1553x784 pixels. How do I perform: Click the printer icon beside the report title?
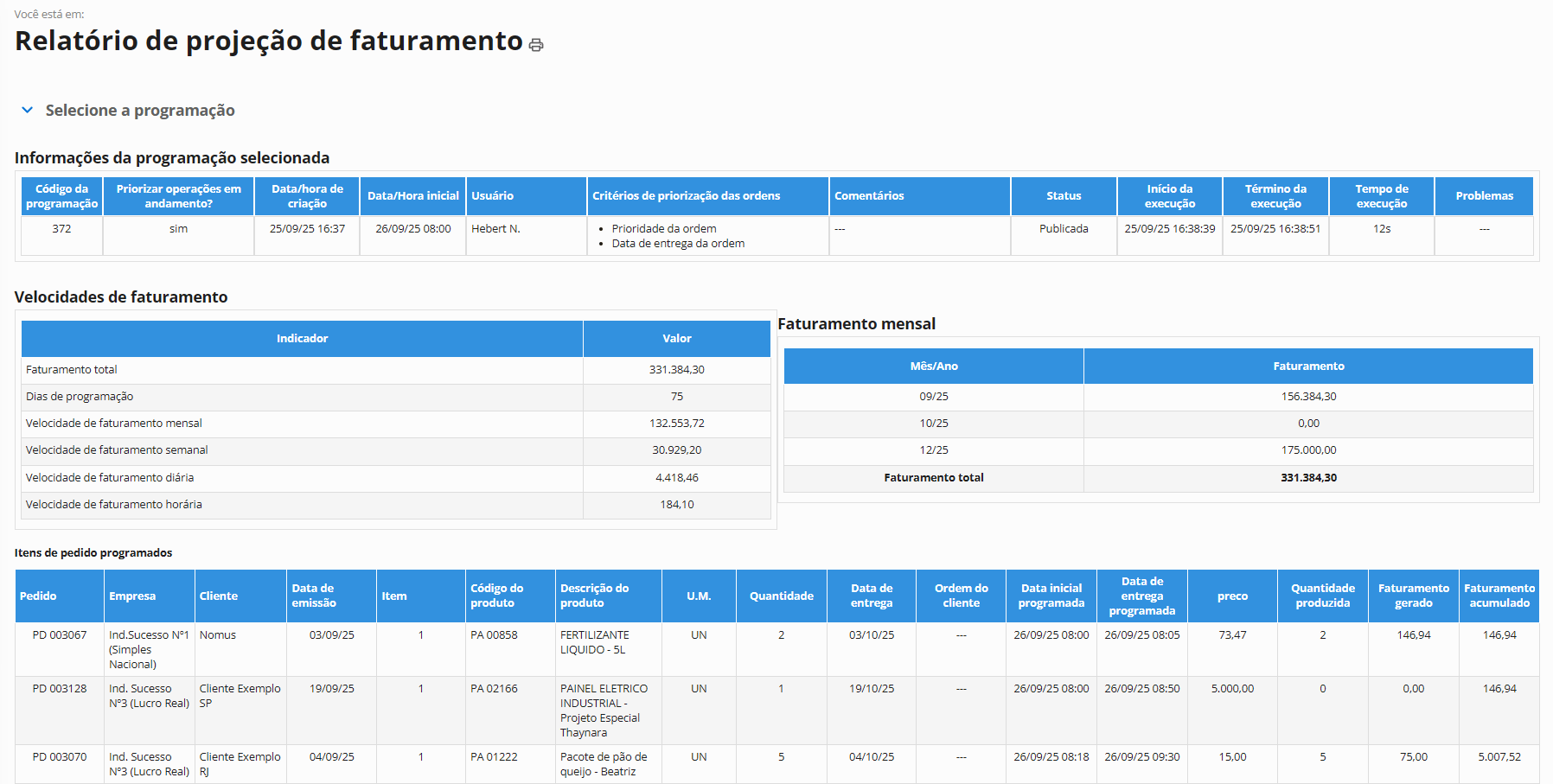(x=536, y=45)
